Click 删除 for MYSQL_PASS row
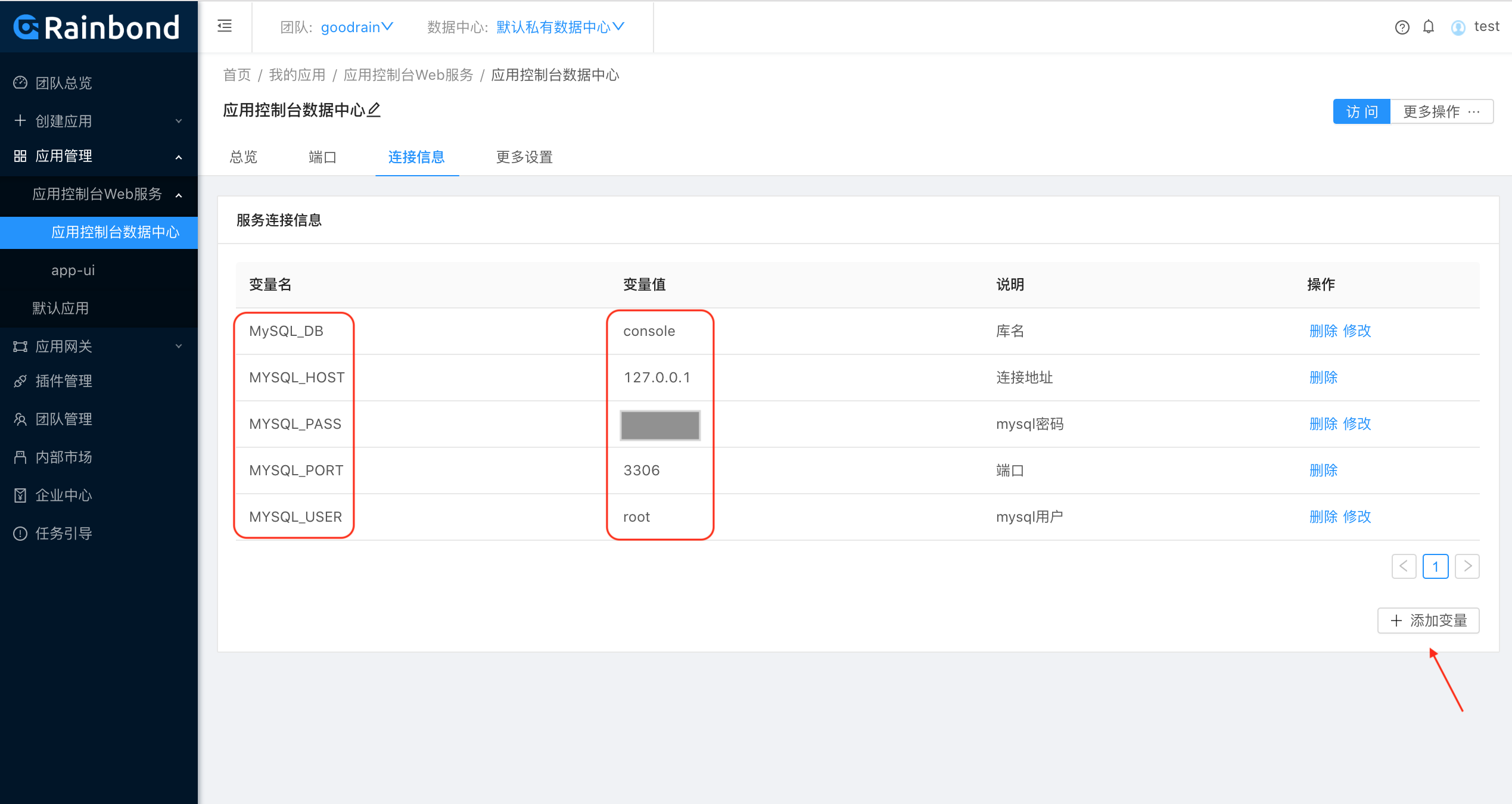 click(x=1323, y=423)
